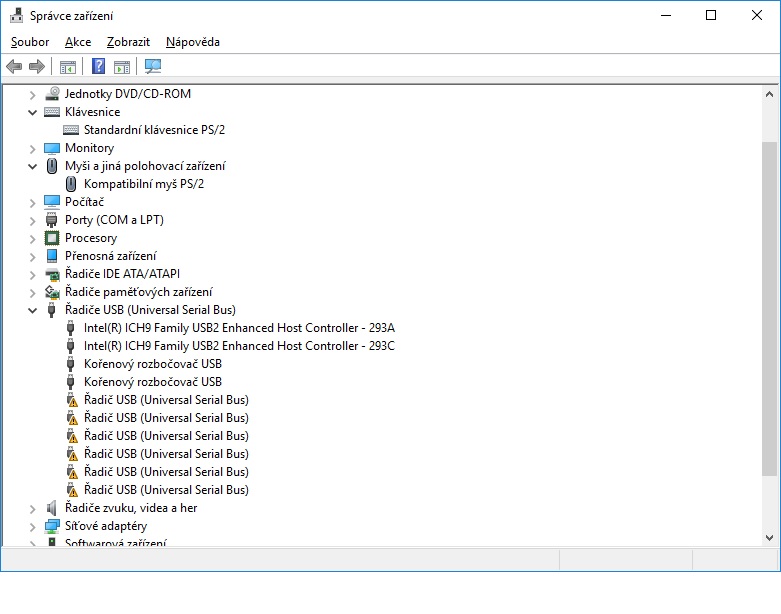
Task: Open the Soubor menu
Action: click(30, 42)
